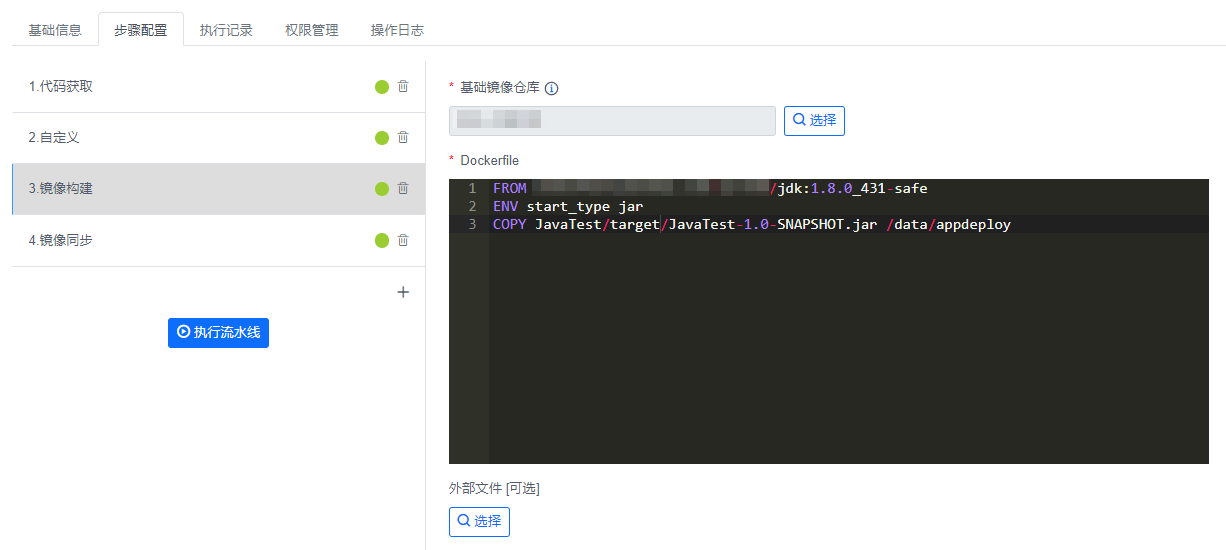Select step 1.代码获取
Screen dimensions: 1226x550
pyautogui.click(x=218, y=87)
